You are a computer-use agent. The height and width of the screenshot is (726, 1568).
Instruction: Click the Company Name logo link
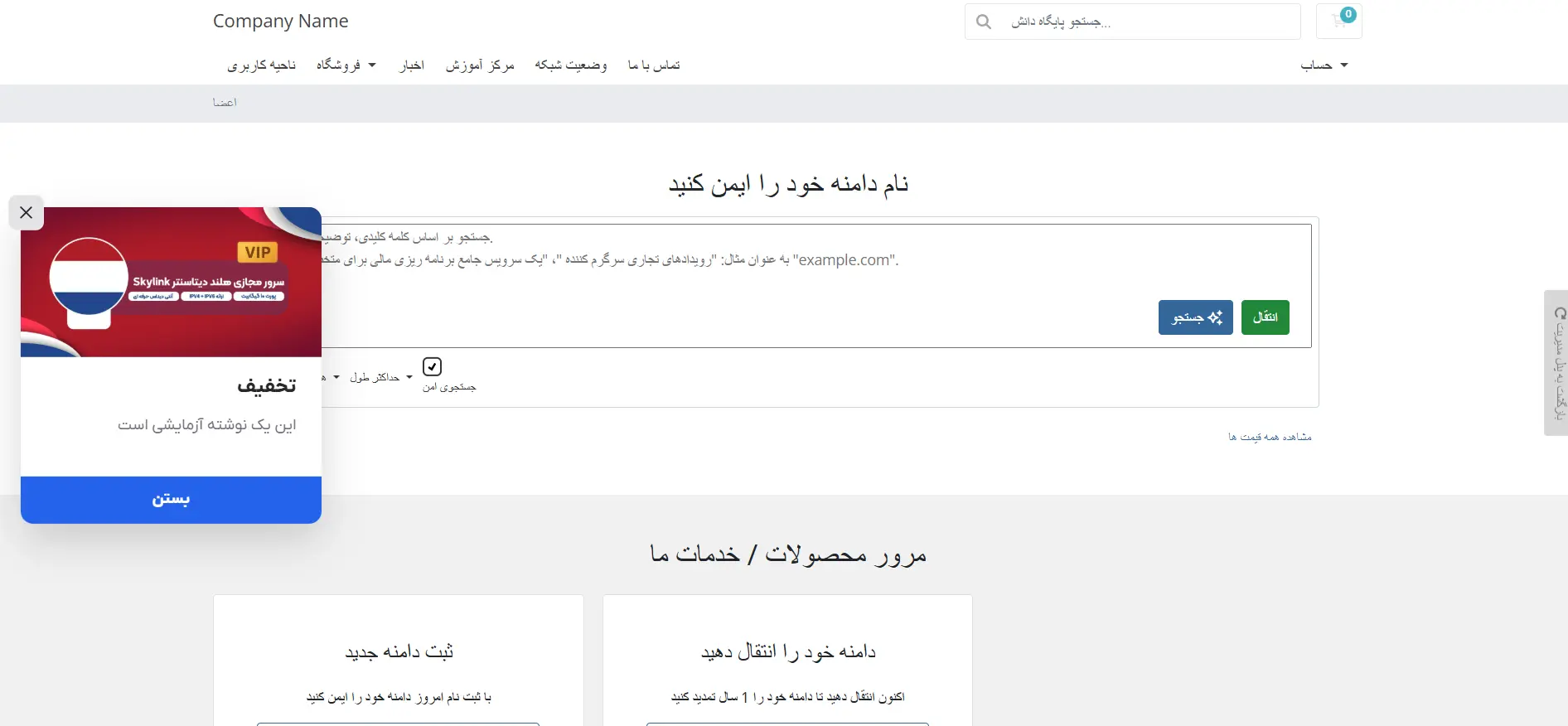point(280,22)
